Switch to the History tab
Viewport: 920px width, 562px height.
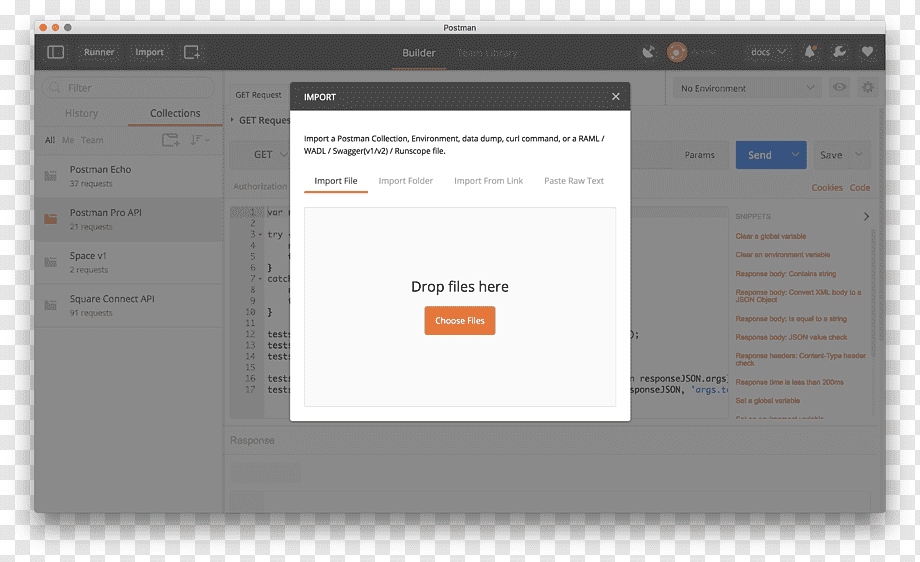tap(82, 113)
